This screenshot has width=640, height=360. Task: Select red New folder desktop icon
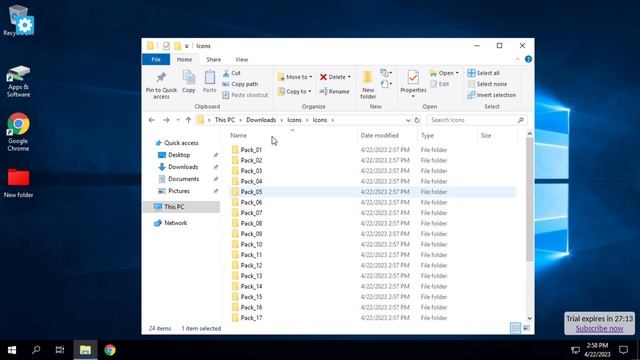18,183
